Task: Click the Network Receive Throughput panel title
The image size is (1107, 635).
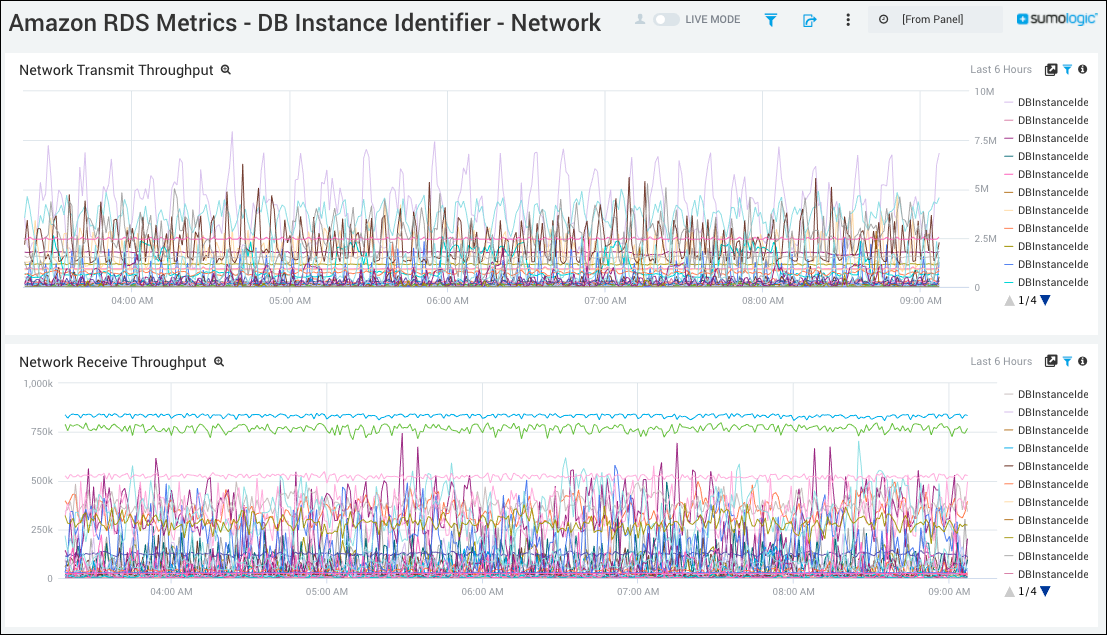Action: [112, 362]
